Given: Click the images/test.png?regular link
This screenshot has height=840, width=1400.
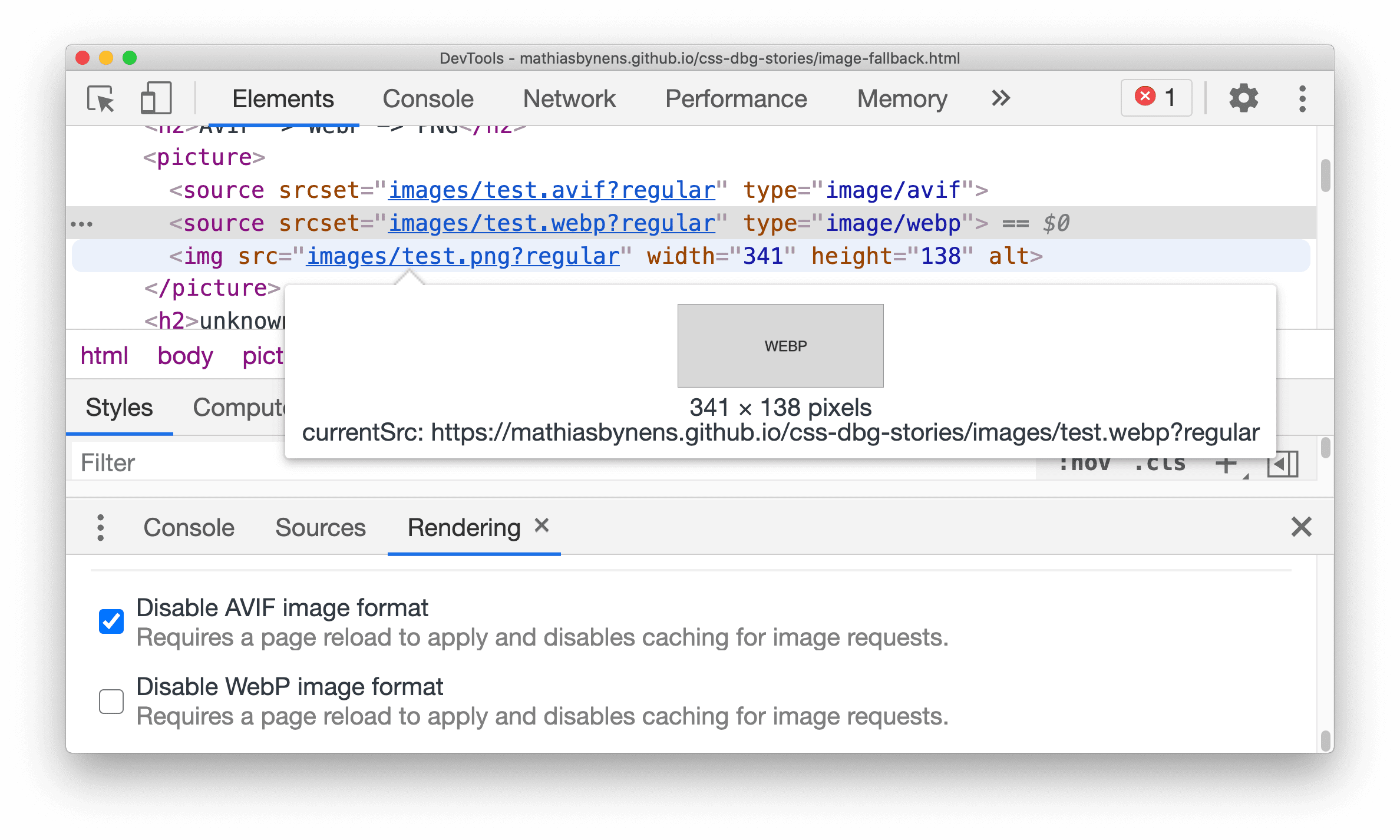Looking at the screenshot, I should (462, 257).
